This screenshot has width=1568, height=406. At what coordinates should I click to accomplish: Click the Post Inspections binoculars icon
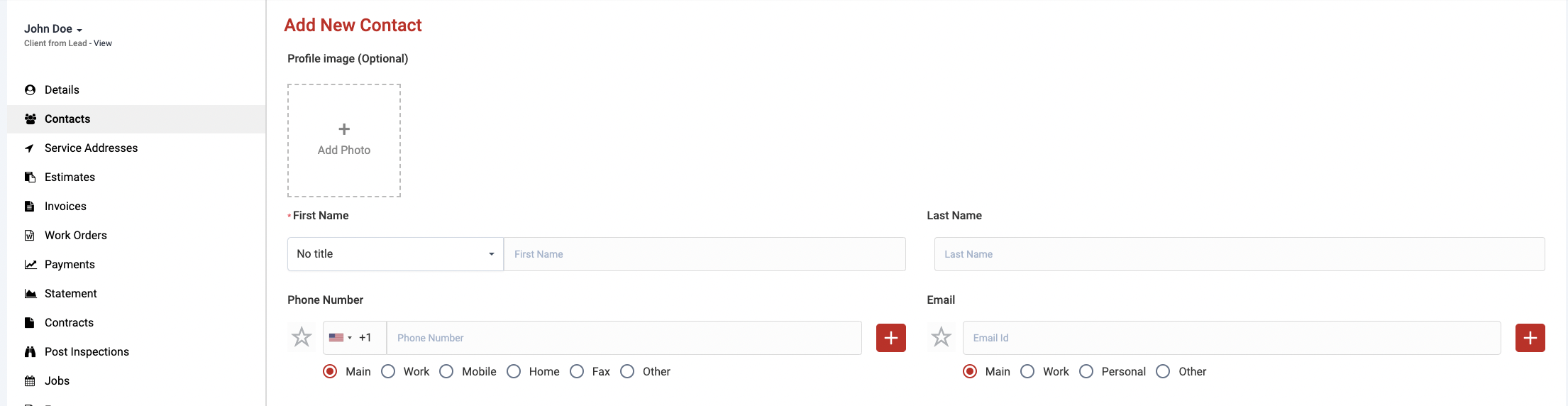(30, 352)
